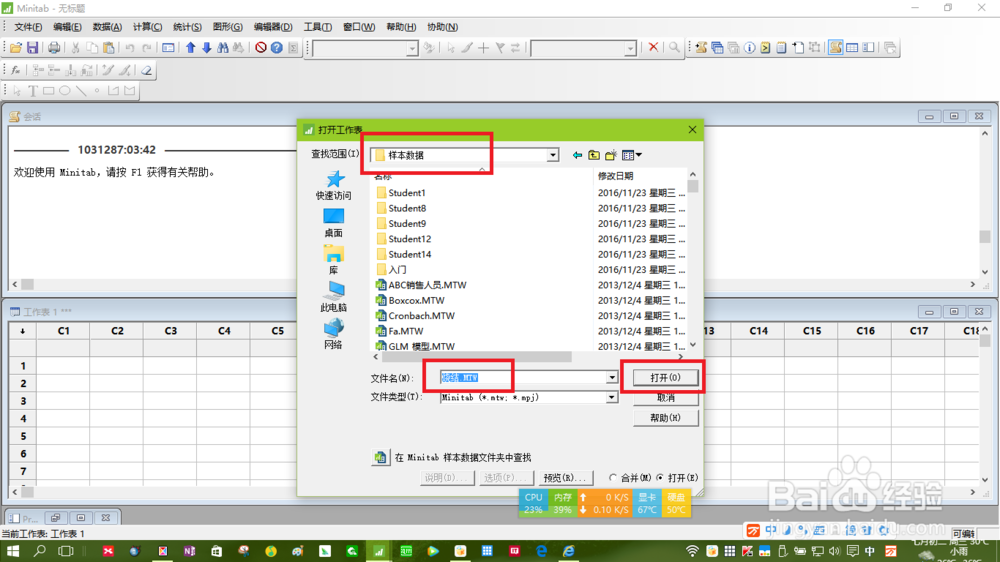
Task: Select Boxcox.MTW in the file list
Action: 416,300
